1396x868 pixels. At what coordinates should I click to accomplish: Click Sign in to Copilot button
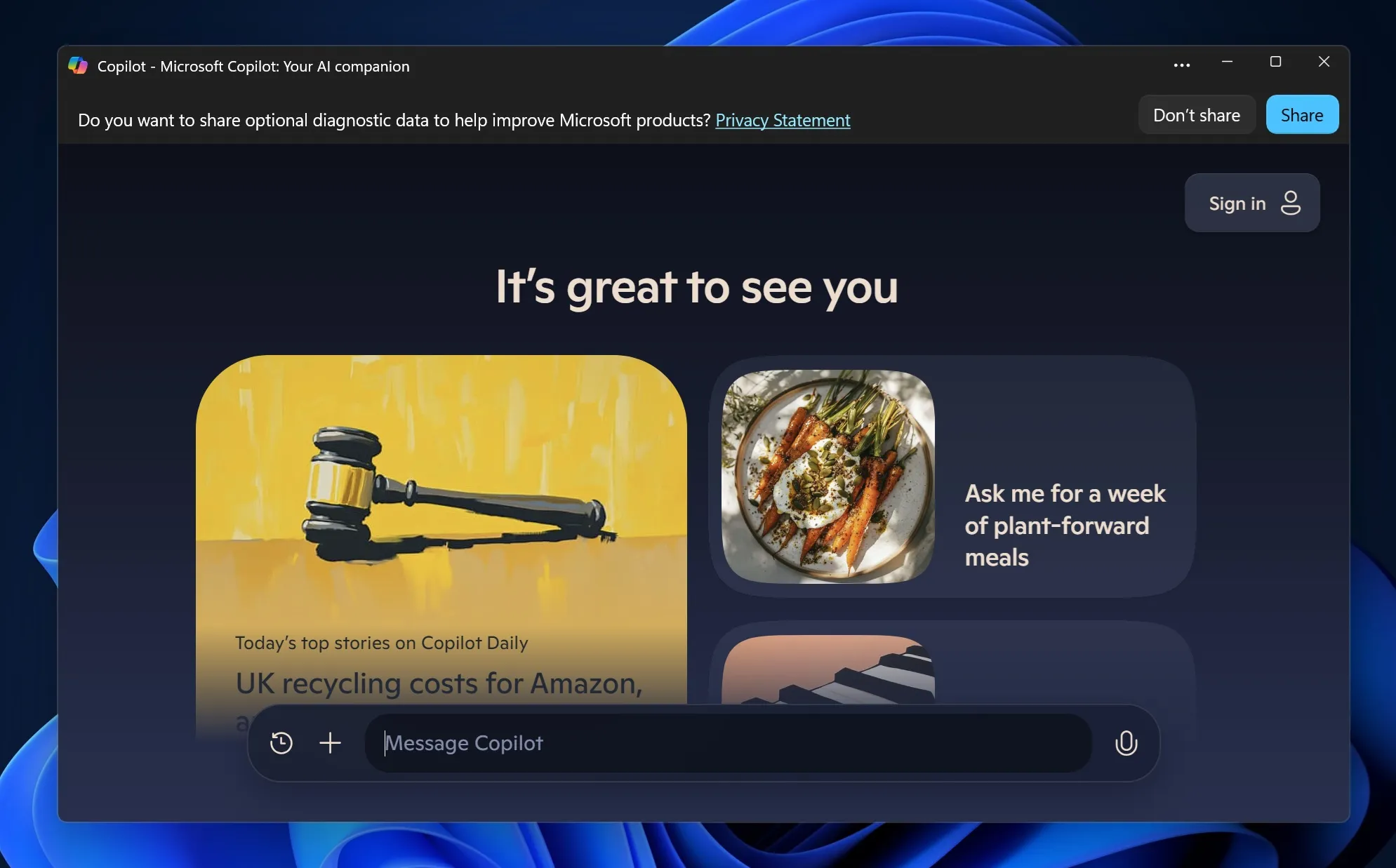click(1252, 201)
